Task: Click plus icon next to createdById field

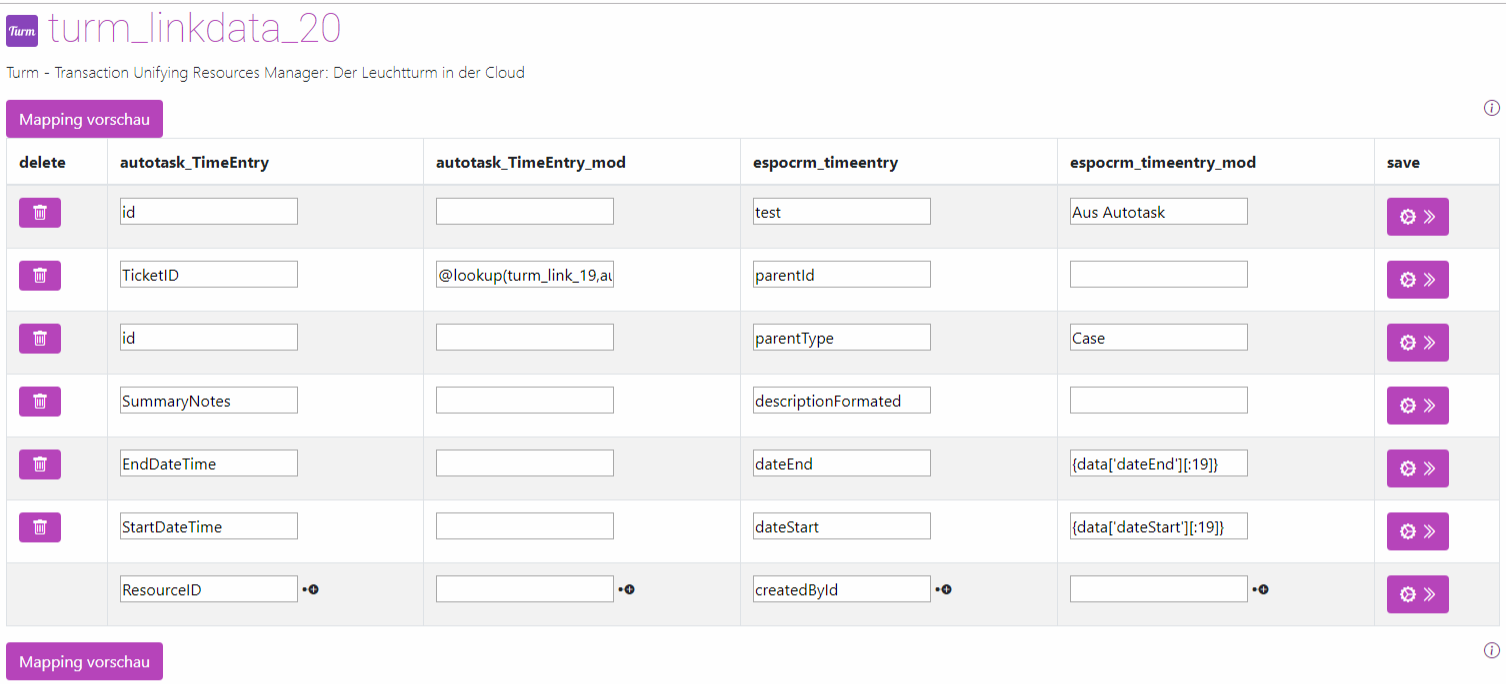Action: pos(944,590)
